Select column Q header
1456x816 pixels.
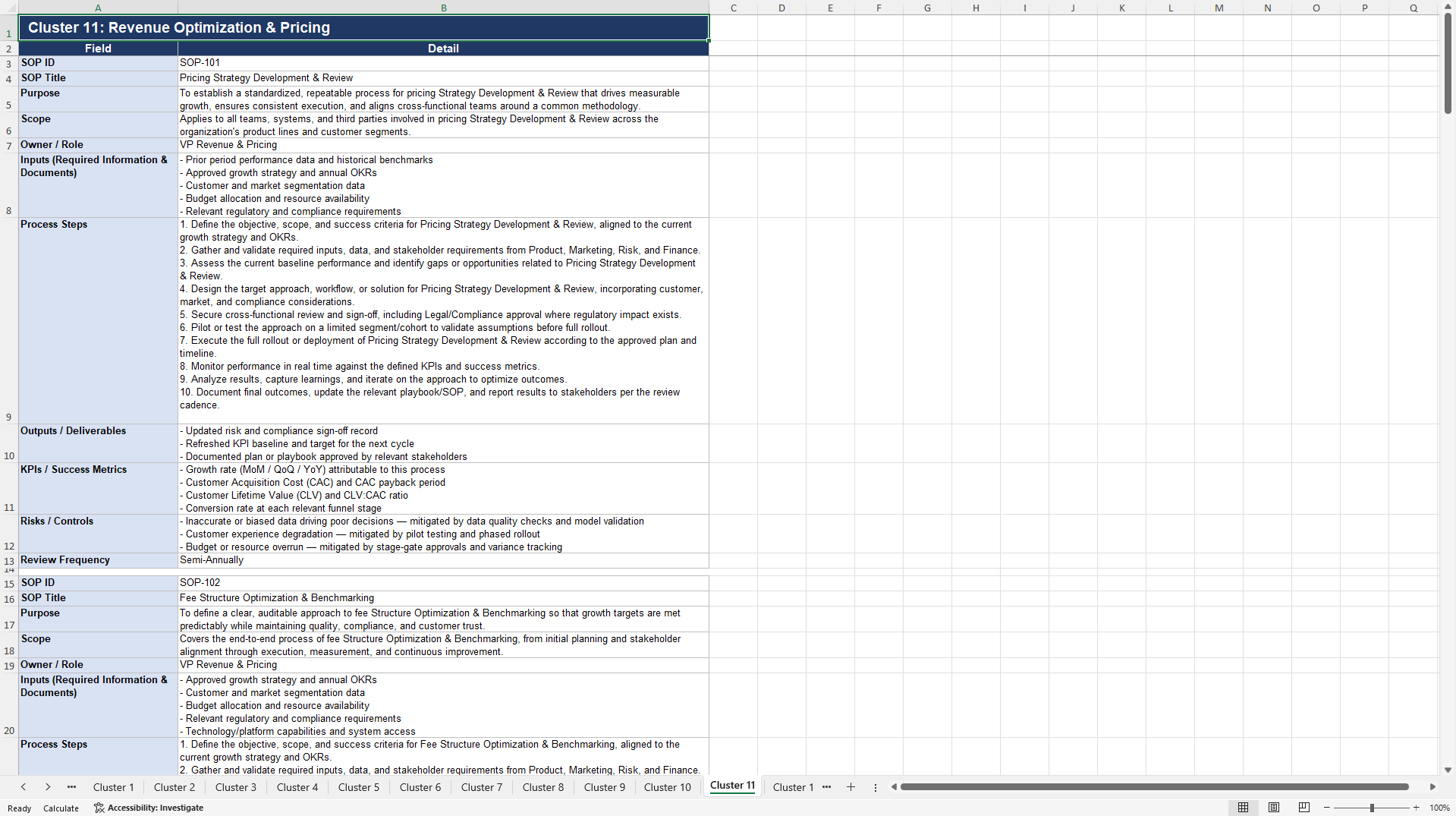point(1414,8)
